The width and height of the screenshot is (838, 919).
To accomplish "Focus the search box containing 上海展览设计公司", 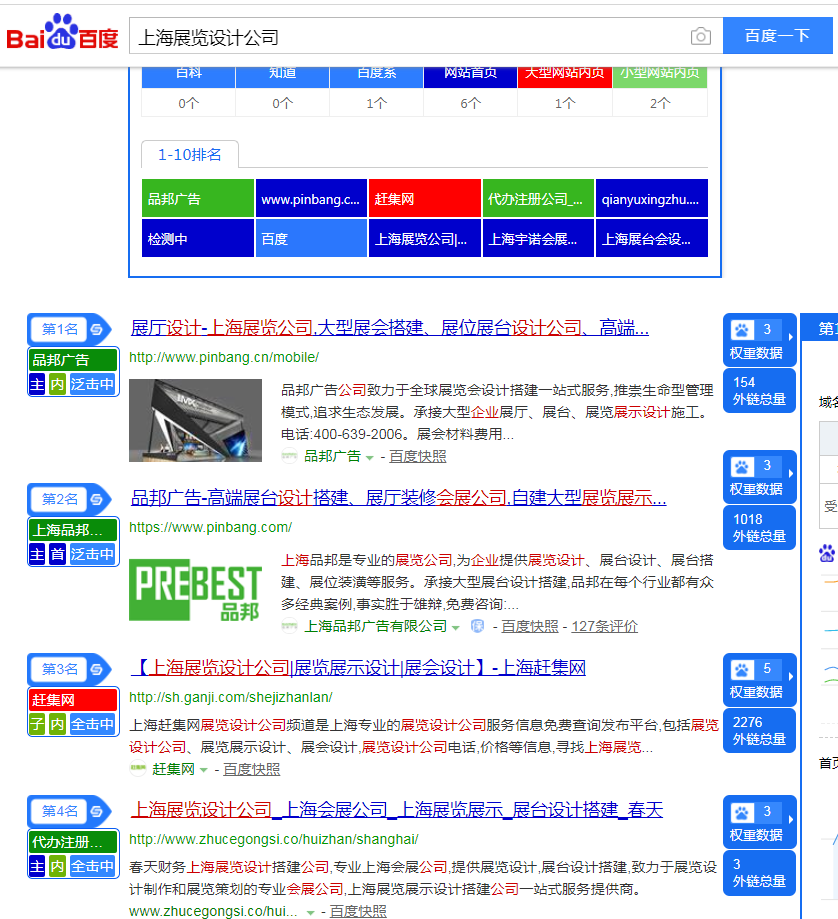I will [x=410, y=36].
